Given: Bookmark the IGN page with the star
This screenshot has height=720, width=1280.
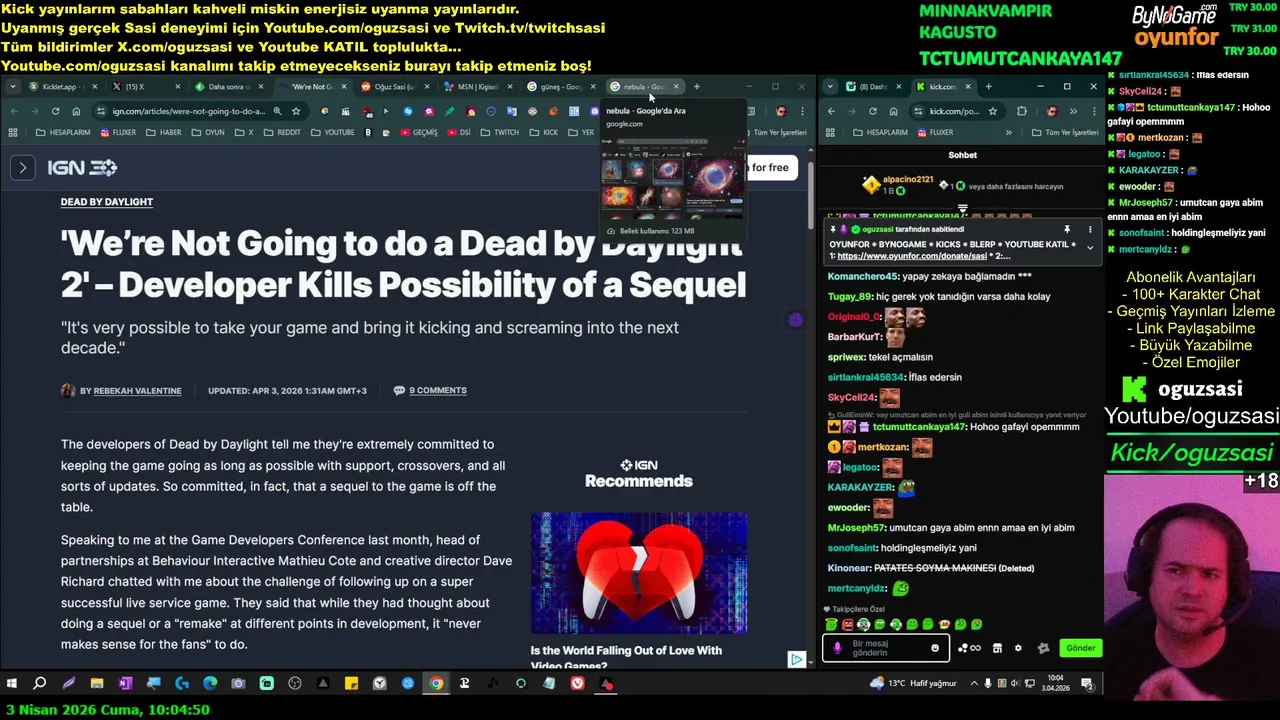Looking at the screenshot, I should [296, 111].
